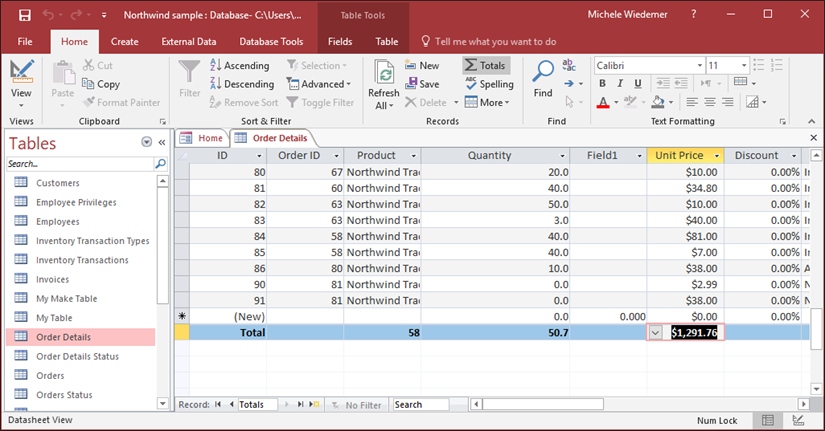Run the Spelling check
This screenshot has width=825, height=431.
(489, 84)
